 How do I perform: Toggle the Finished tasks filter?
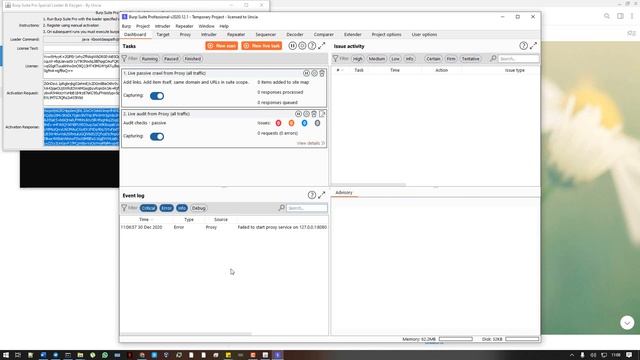(x=193, y=59)
